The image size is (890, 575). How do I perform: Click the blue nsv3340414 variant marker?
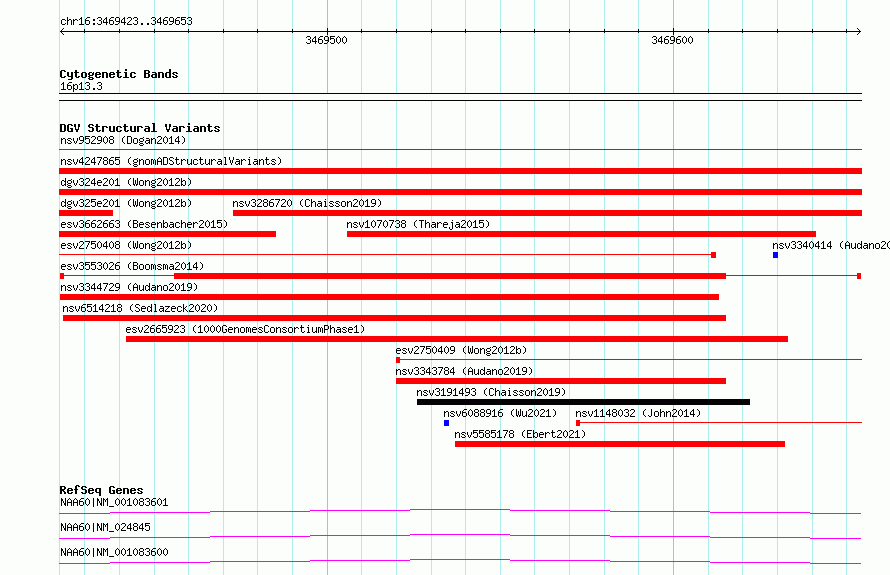pyautogui.click(x=775, y=255)
